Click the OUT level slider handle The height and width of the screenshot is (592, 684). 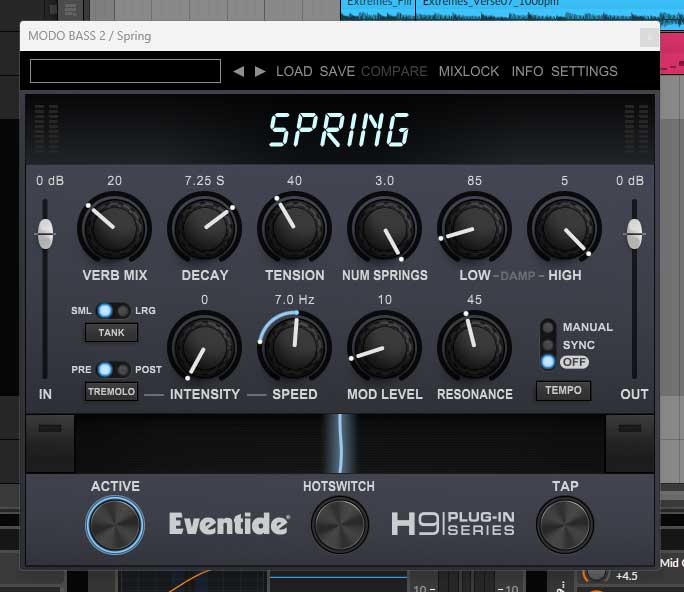pos(634,234)
